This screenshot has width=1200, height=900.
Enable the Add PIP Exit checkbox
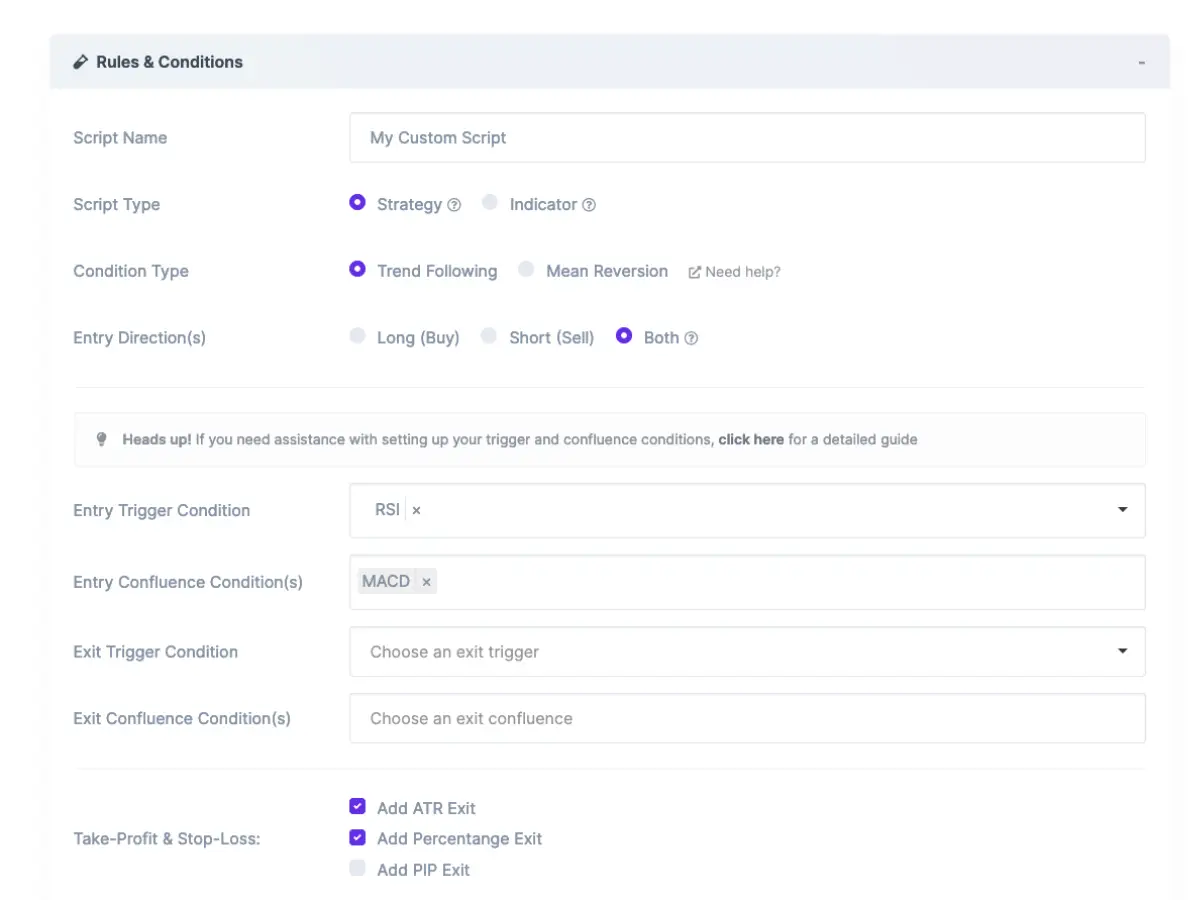coord(357,869)
